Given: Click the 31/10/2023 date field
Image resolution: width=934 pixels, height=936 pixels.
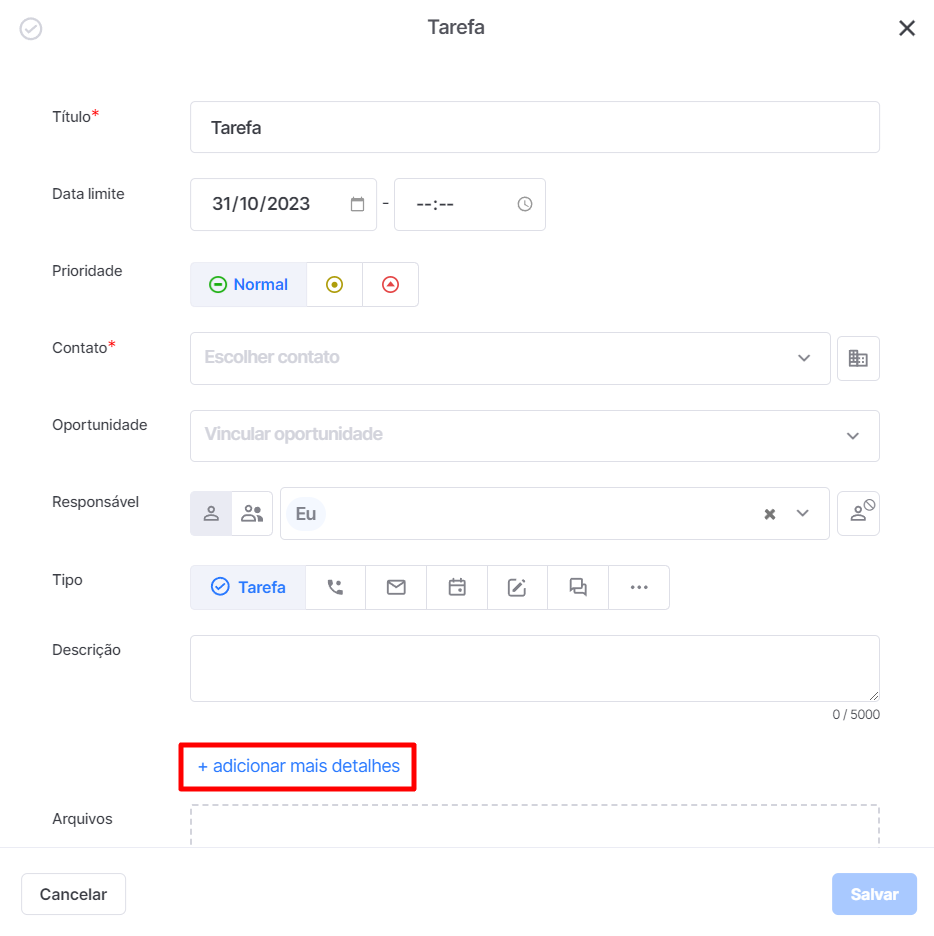Looking at the screenshot, I should point(283,204).
